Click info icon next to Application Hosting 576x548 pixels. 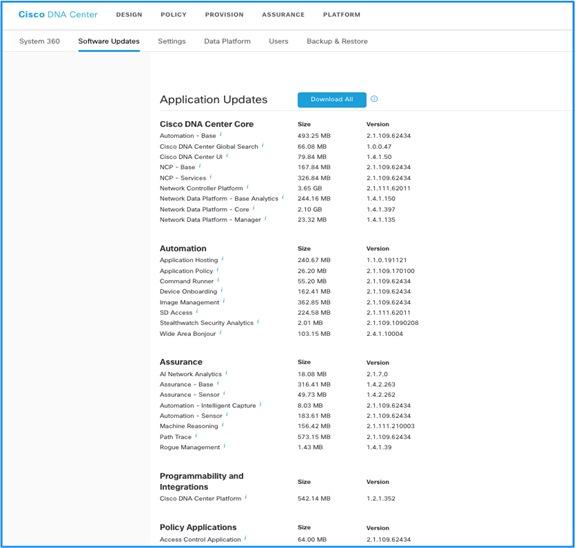(223, 259)
